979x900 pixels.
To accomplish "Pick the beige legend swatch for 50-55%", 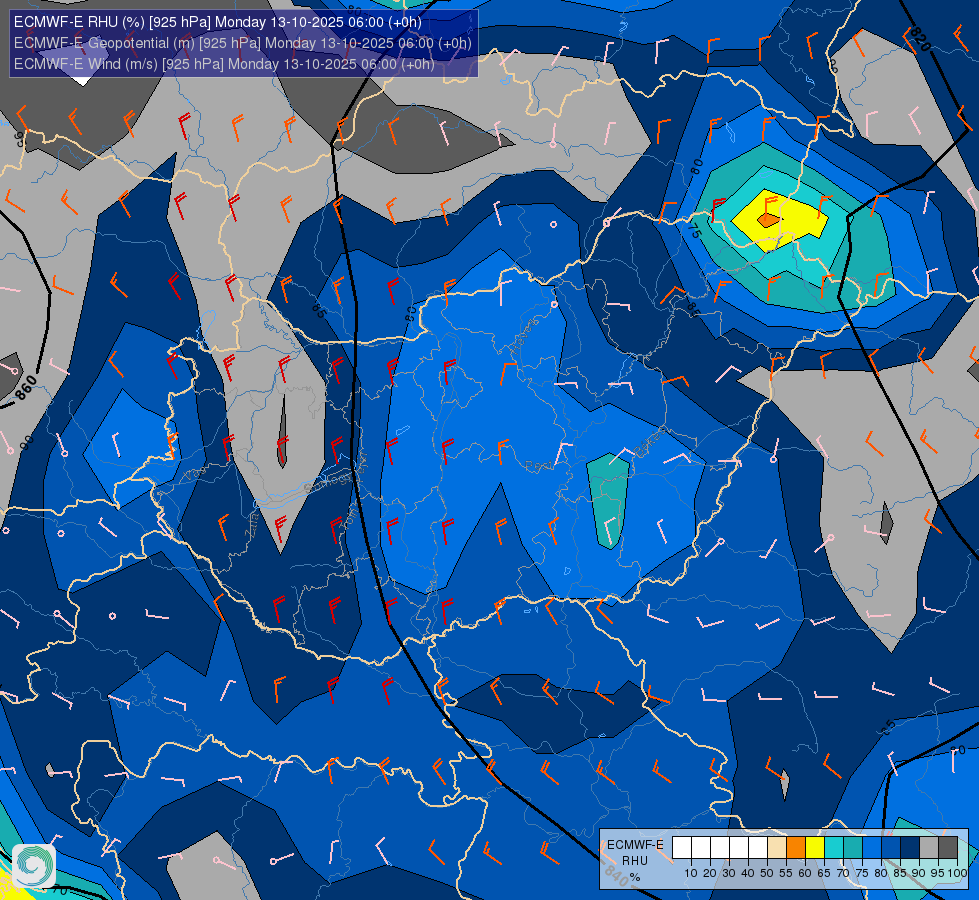I will pos(777,848).
